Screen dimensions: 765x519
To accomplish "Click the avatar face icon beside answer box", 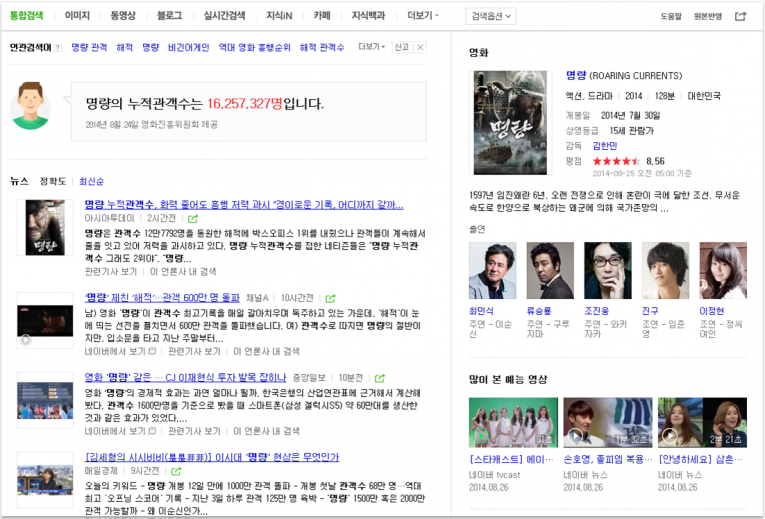I will click(30, 106).
